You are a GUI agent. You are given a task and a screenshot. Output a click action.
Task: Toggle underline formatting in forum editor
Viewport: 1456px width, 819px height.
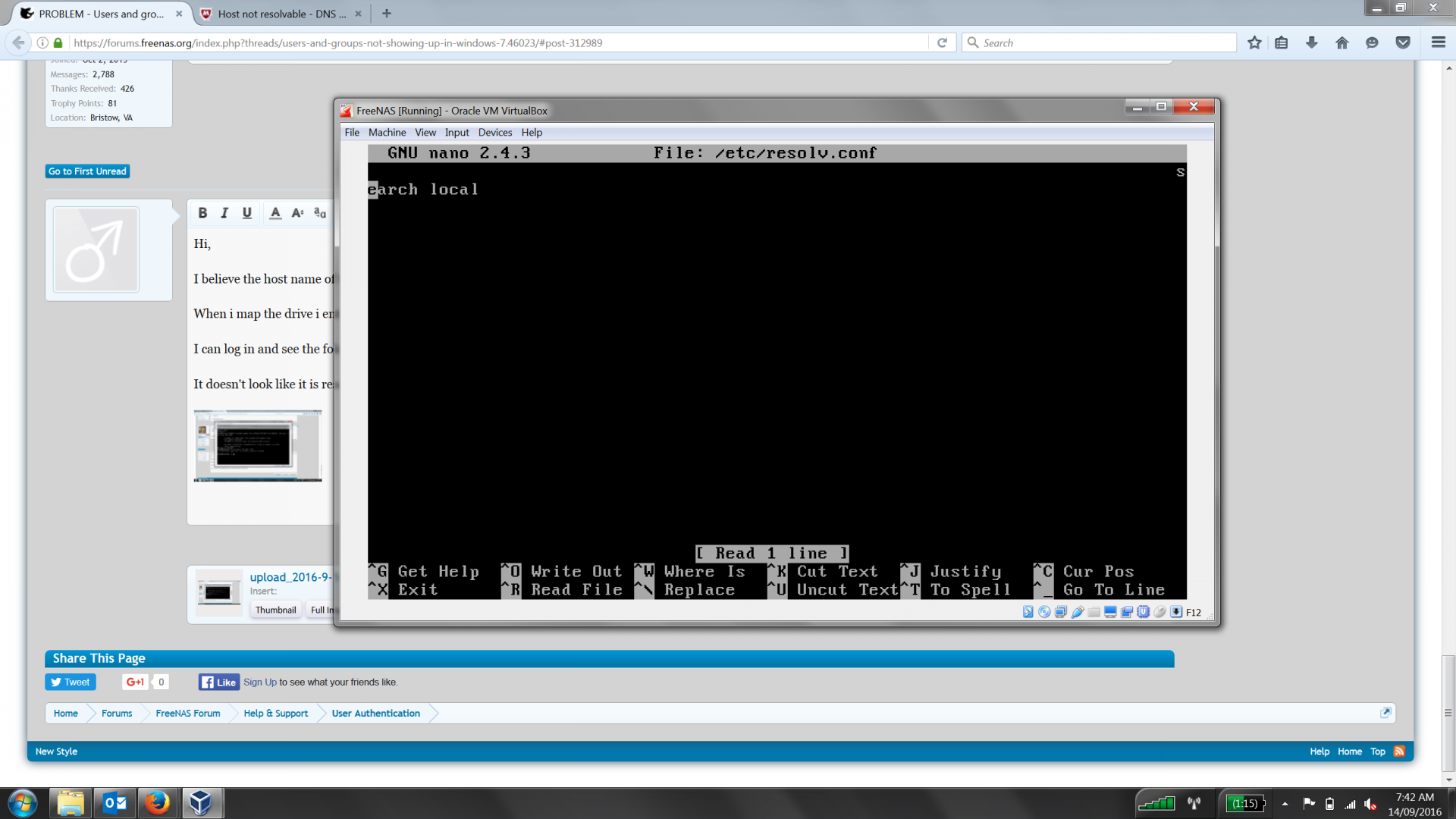pyautogui.click(x=247, y=213)
